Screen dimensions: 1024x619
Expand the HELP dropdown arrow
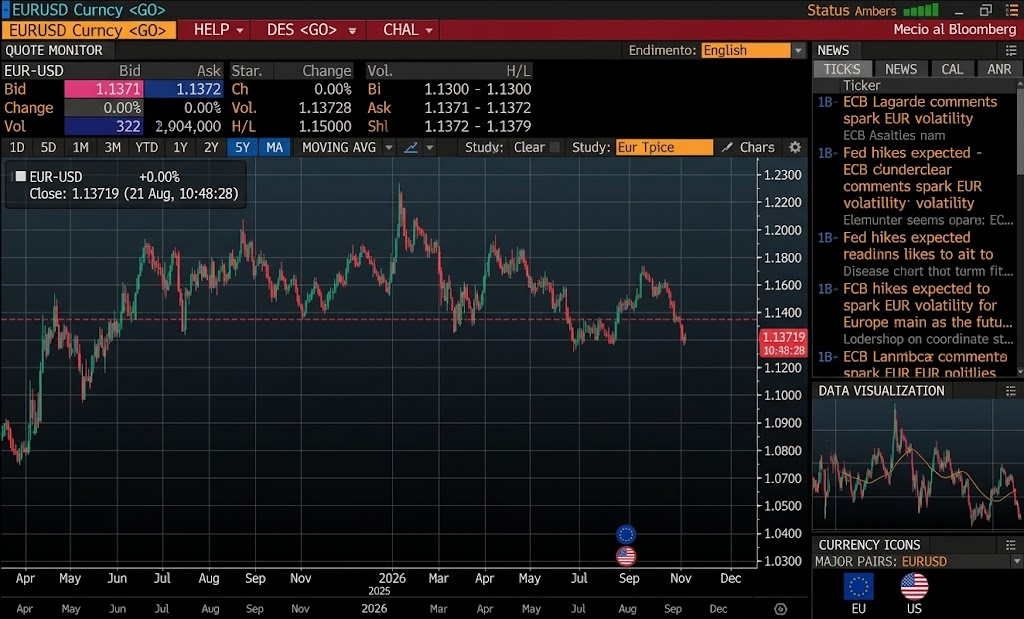tap(240, 31)
